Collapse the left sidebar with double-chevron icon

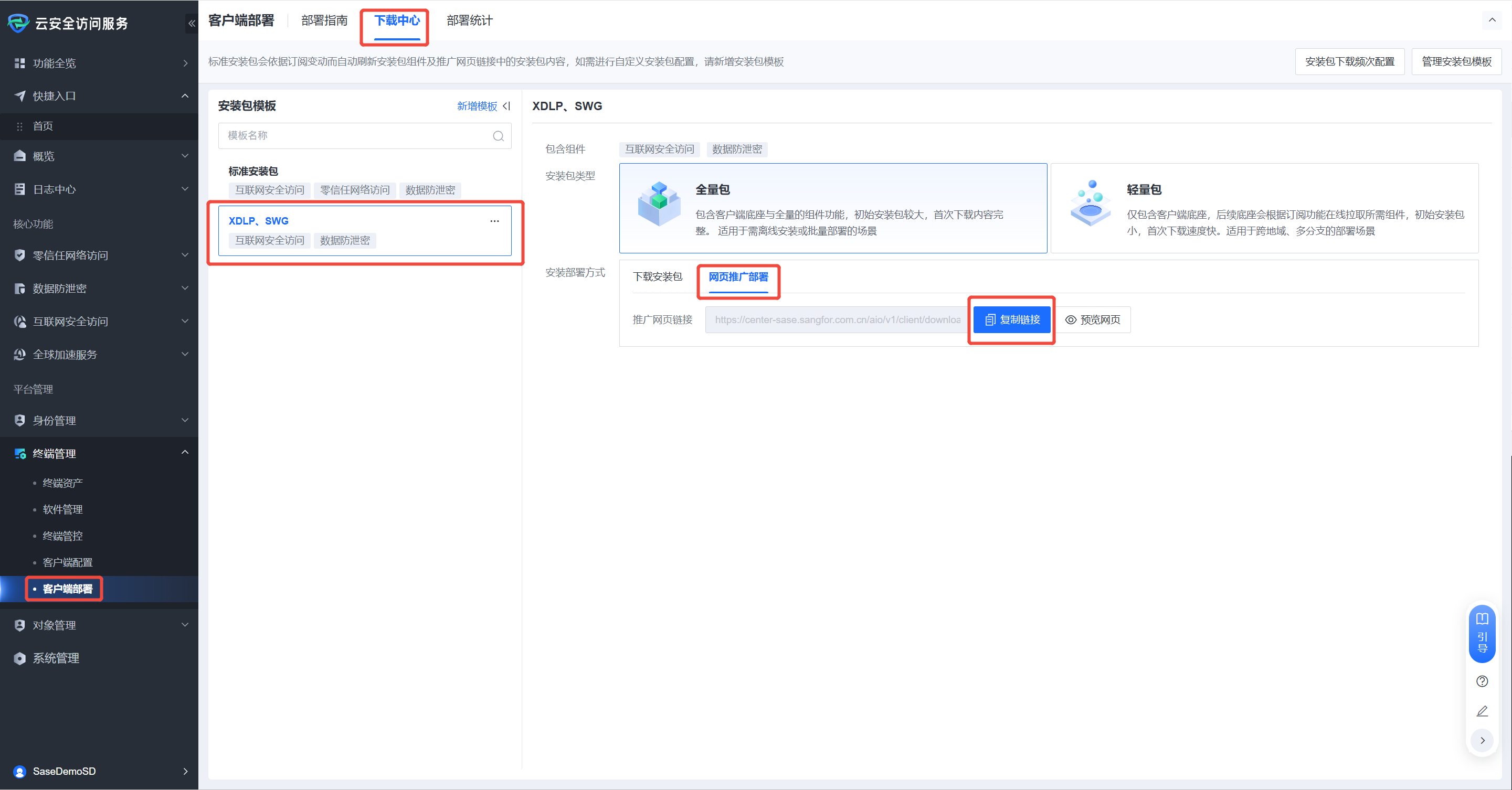click(x=192, y=24)
